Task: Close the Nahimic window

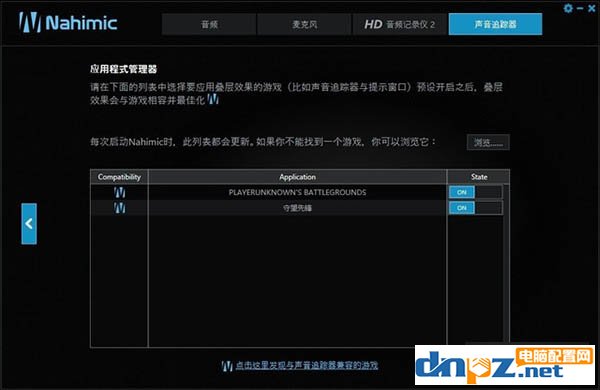Action: point(592,8)
